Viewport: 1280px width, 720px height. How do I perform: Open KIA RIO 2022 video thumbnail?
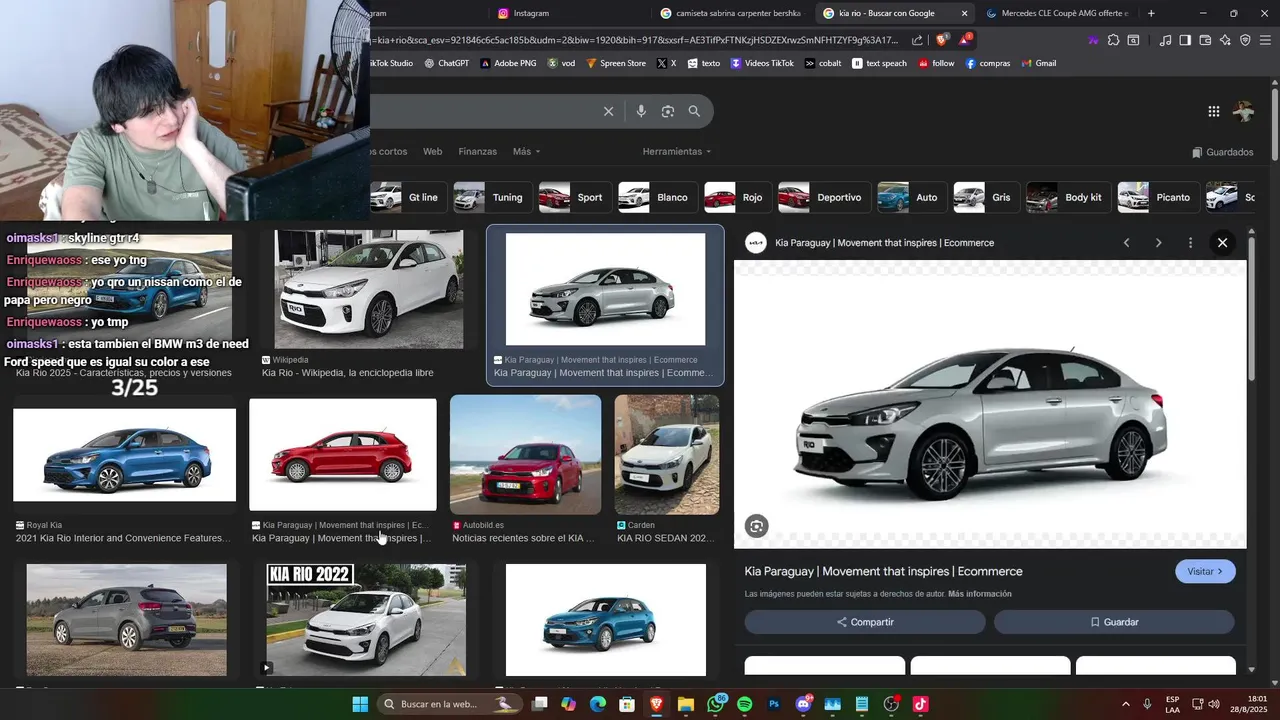[366, 620]
